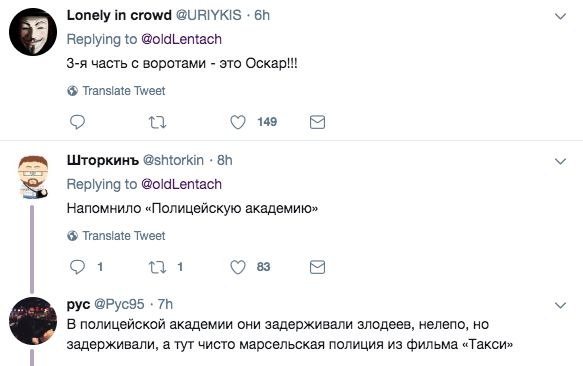The width and height of the screenshot is (583, 366).
Task: Send Lonely in crowd's tweet via direct message
Action: click(318, 122)
